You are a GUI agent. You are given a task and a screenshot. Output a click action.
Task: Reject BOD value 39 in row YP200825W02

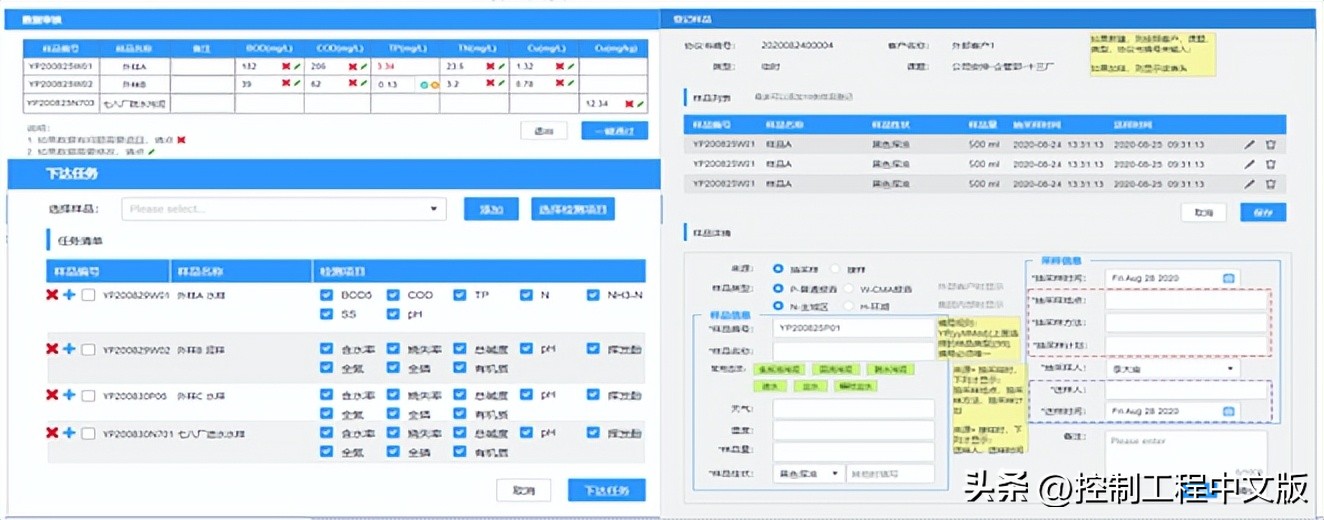pyautogui.click(x=286, y=84)
